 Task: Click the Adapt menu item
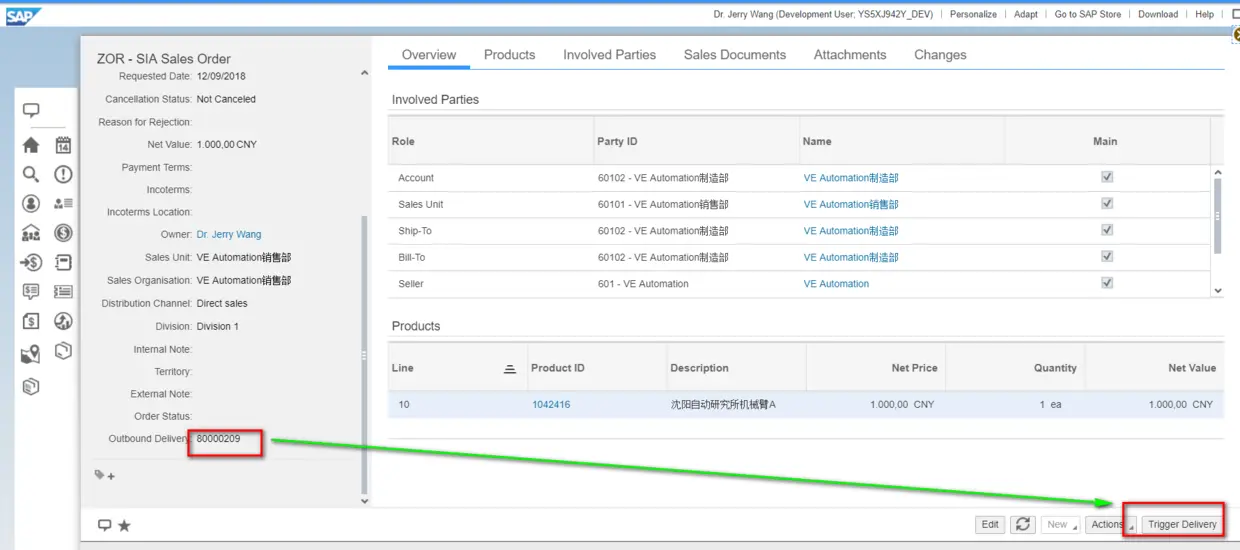point(1026,14)
